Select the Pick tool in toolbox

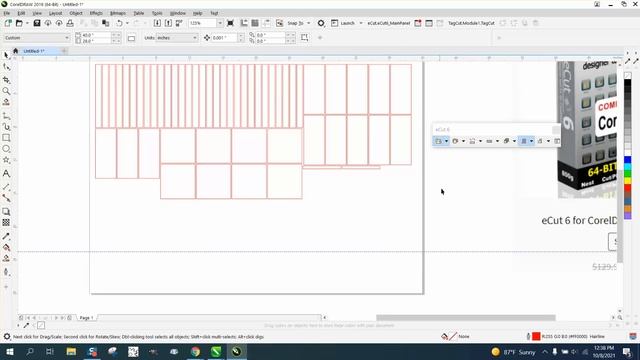6,55
